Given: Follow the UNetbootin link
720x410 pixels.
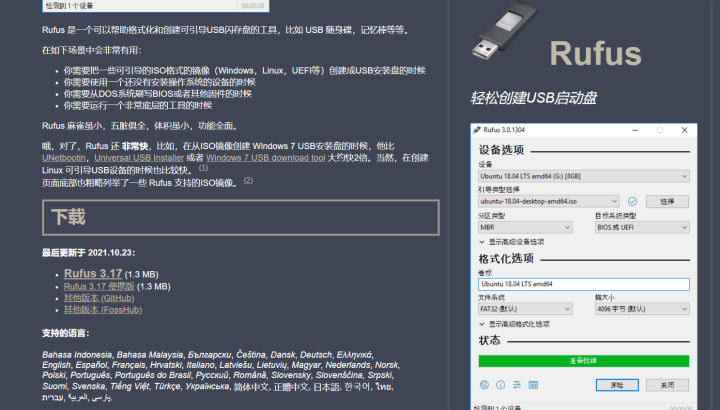Looking at the screenshot, I should tap(63, 158).
